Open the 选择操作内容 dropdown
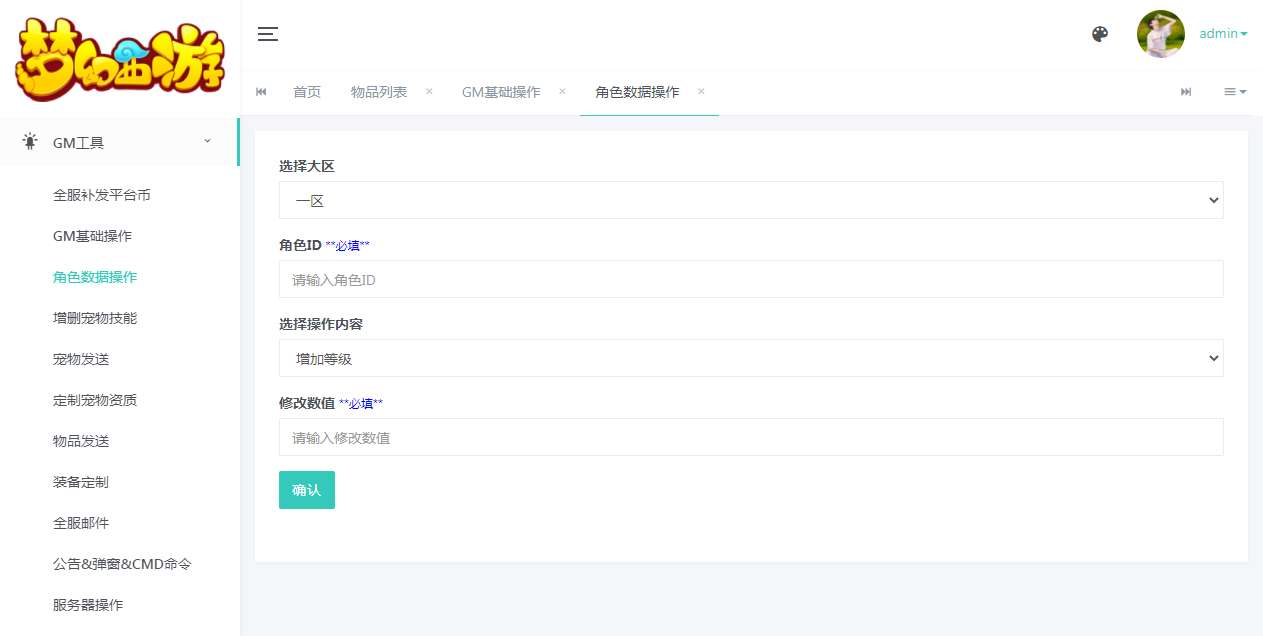Image resolution: width=1263 pixels, height=636 pixels. point(750,358)
